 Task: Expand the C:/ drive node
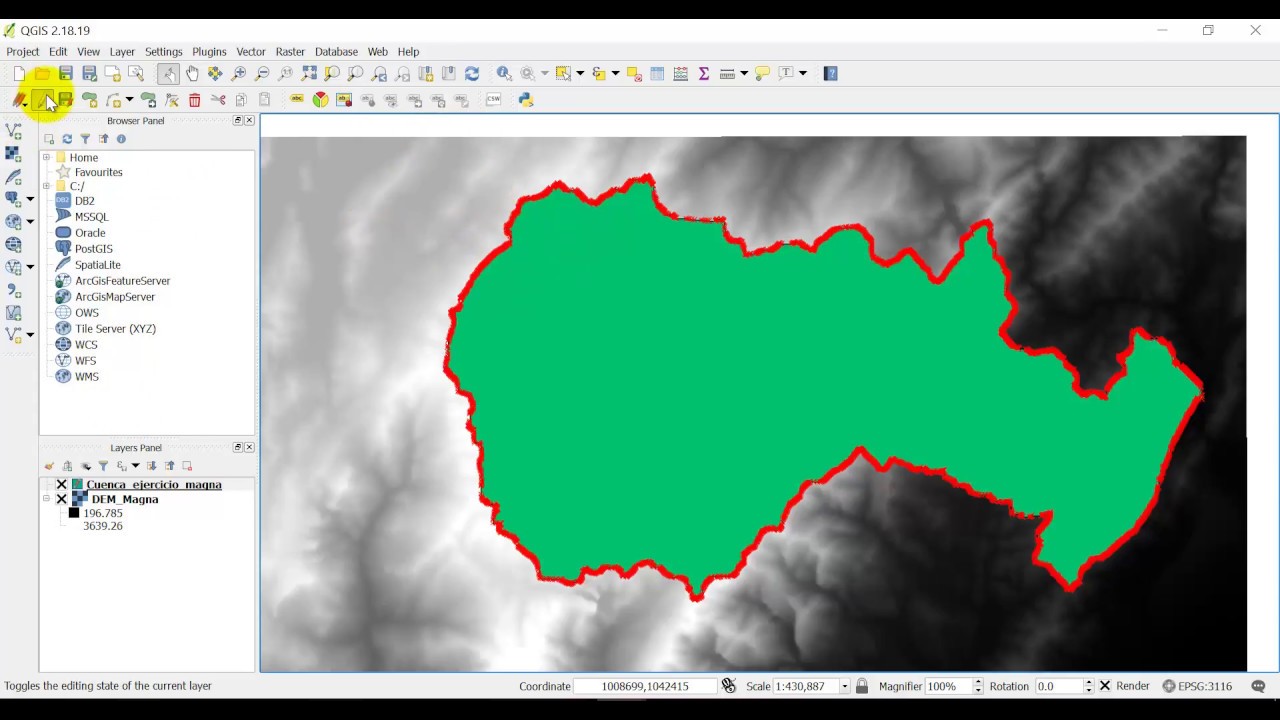tap(46, 187)
